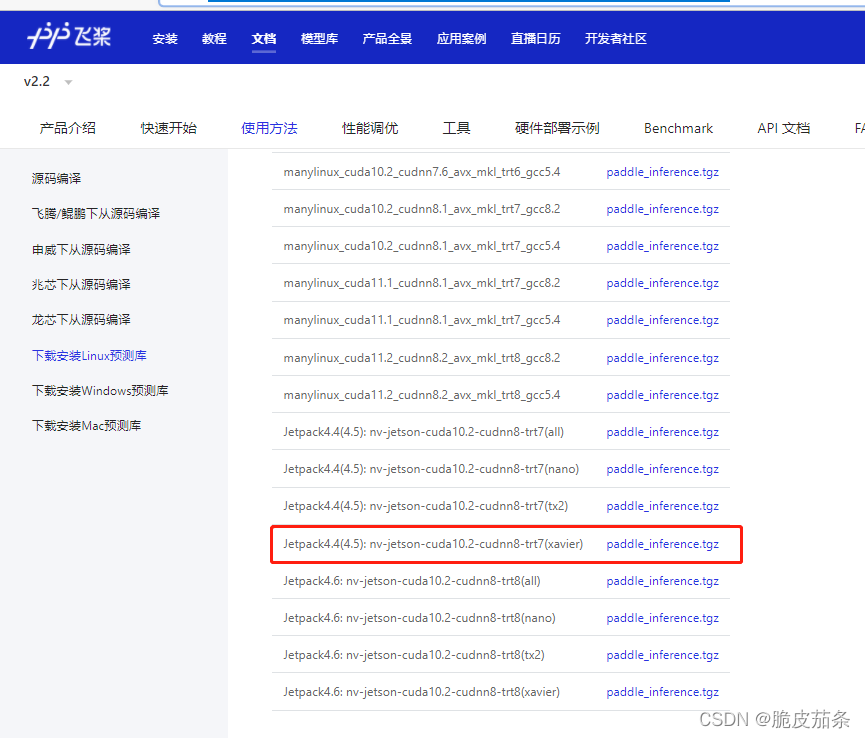The width and height of the screenshot is (865, 738).
Task: Download paddle_inference.tgz for Jetpack4.6 trt8(tx2)
Action: (663, 655)
